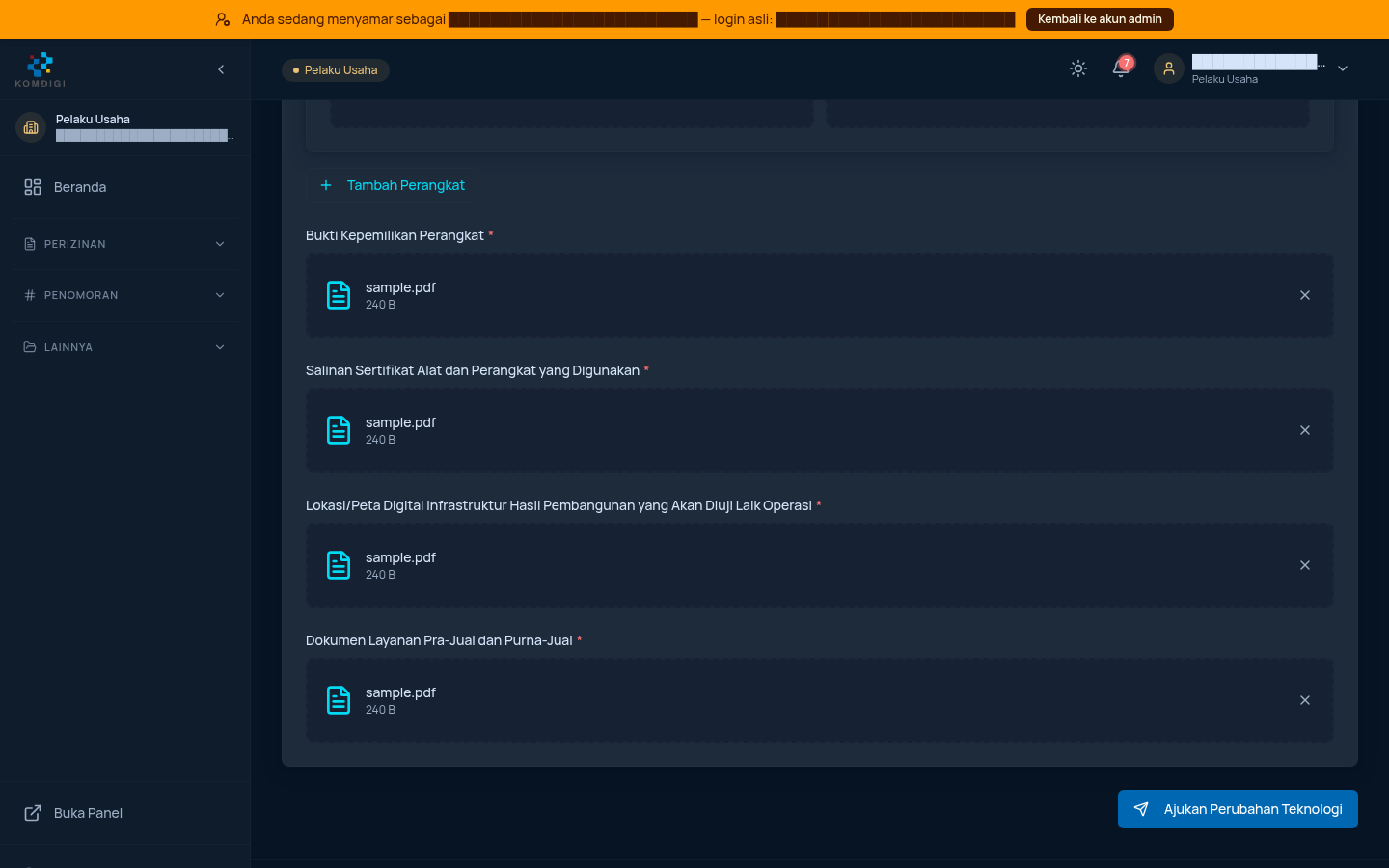
Task: Remove sample.pdf under Lokasi/Peta Digital Infrastruktur
Action: [1305, 565]
